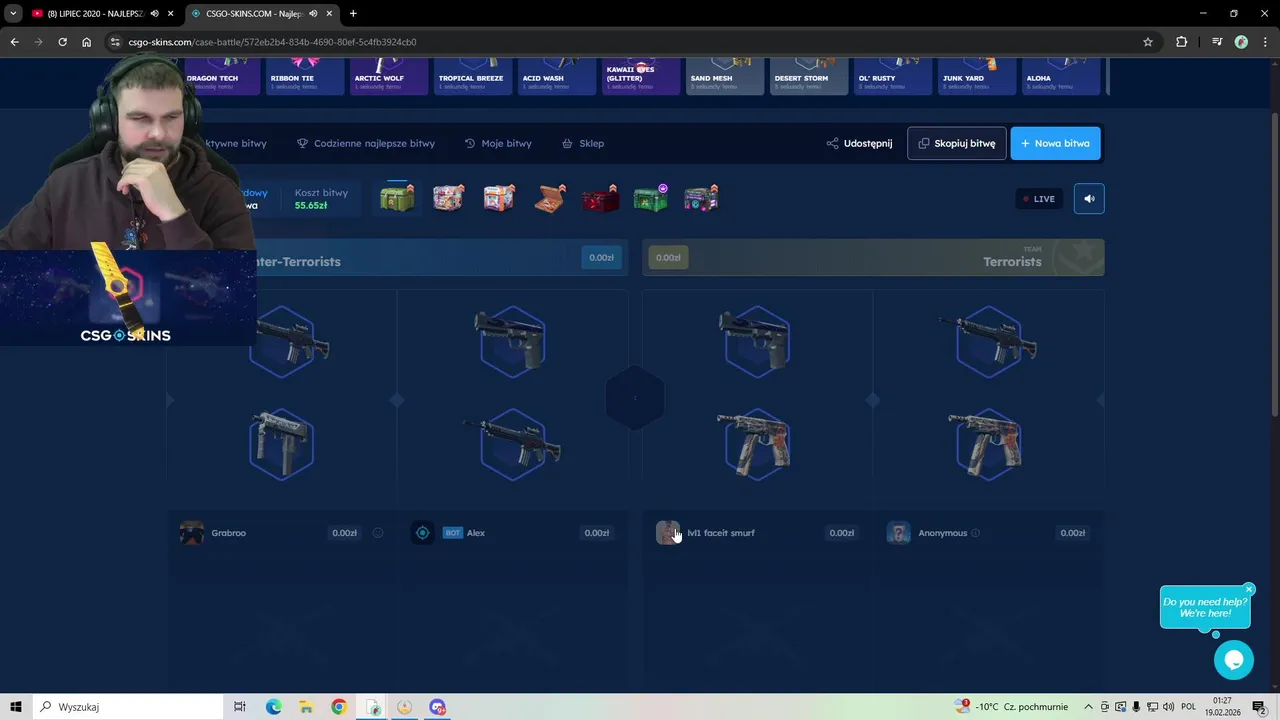Open the ARCTIC WOLF drop card

[x=390, y=77]
